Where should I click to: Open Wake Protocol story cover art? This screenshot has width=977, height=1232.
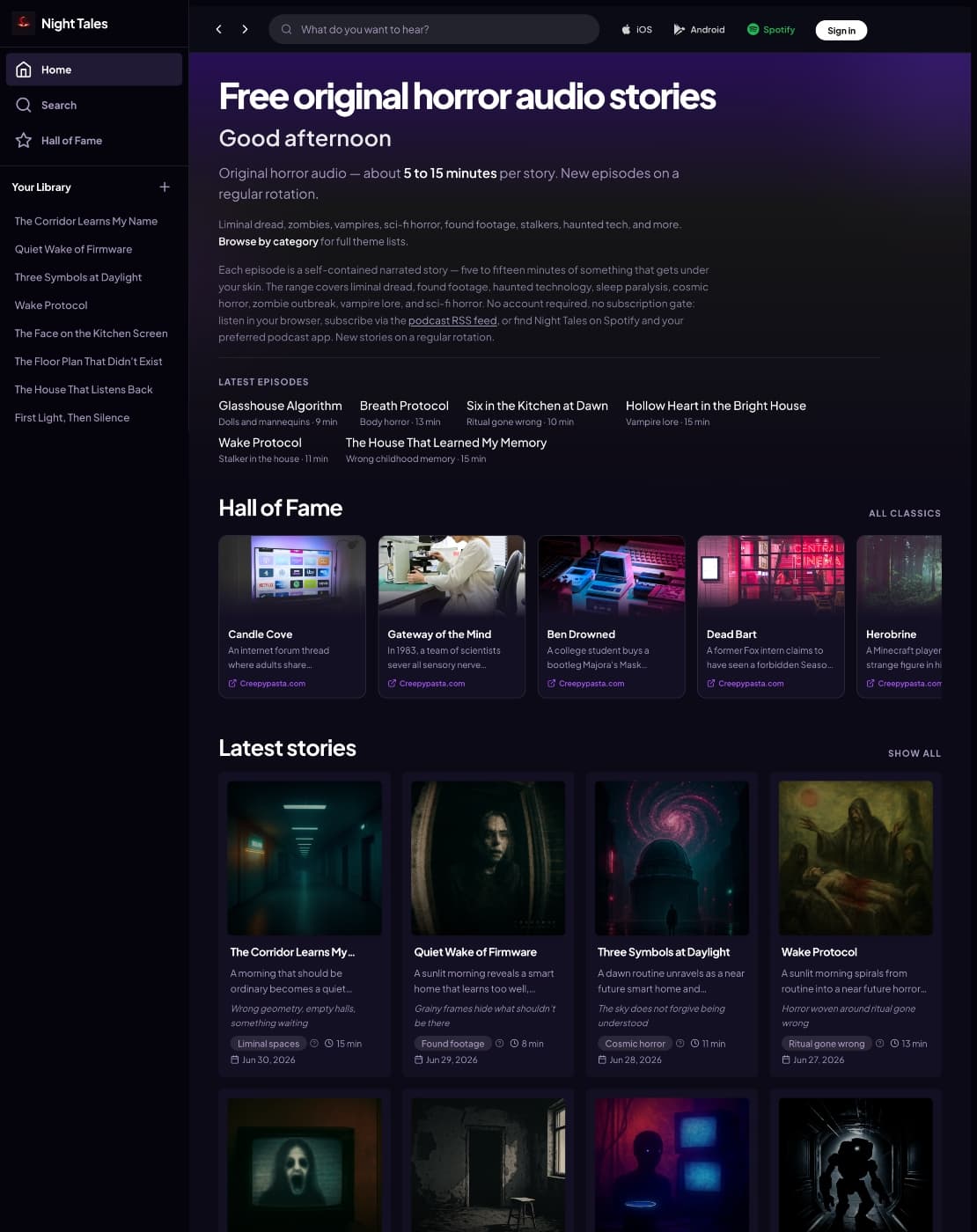[856, 858]
